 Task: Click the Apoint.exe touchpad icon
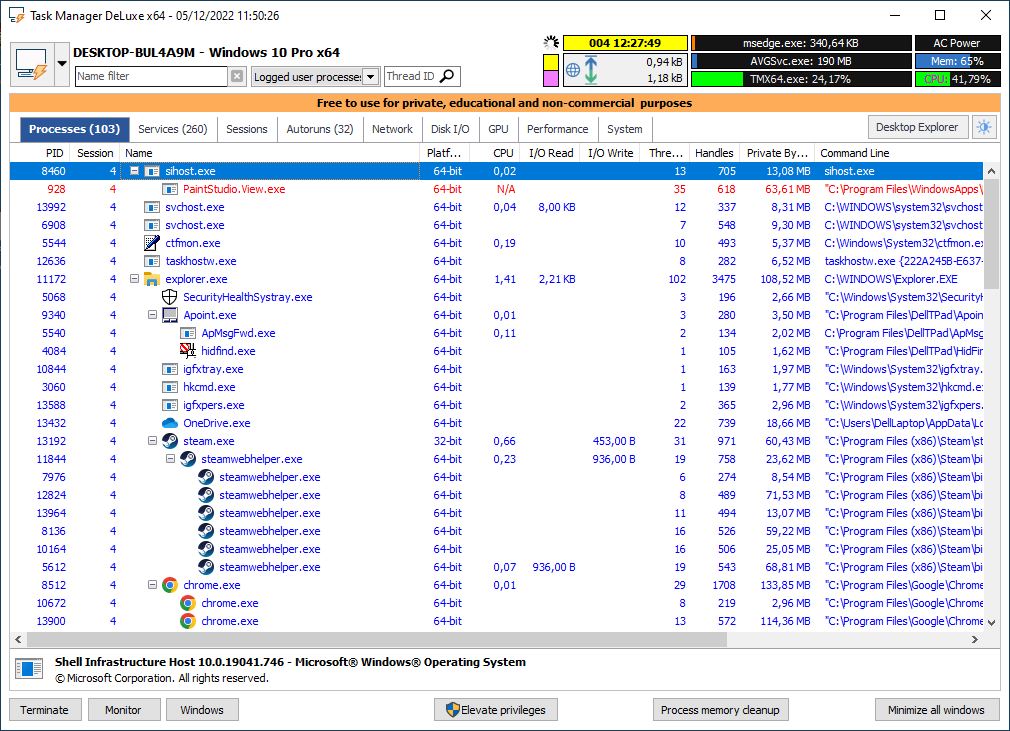click(170, 315)
